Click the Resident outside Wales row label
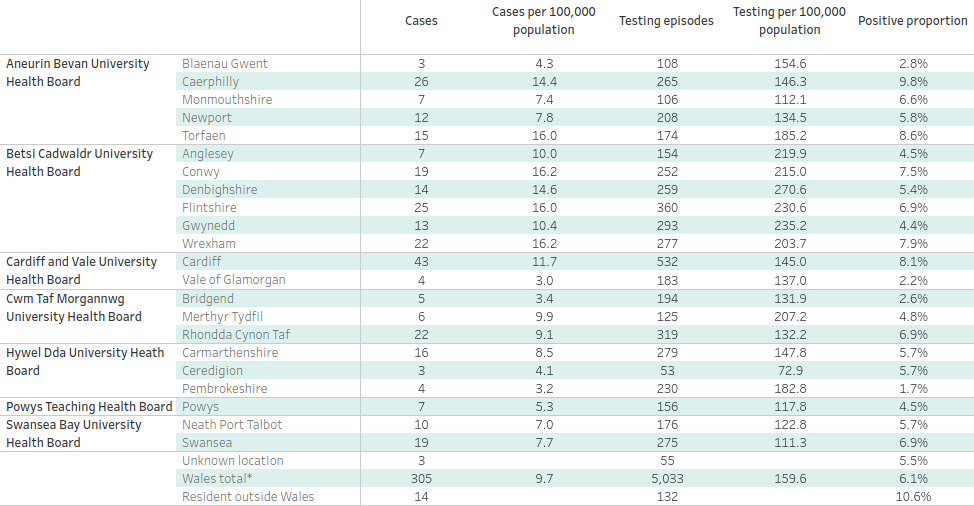This screenshot has width=974, height=506. tap(248, 497)
